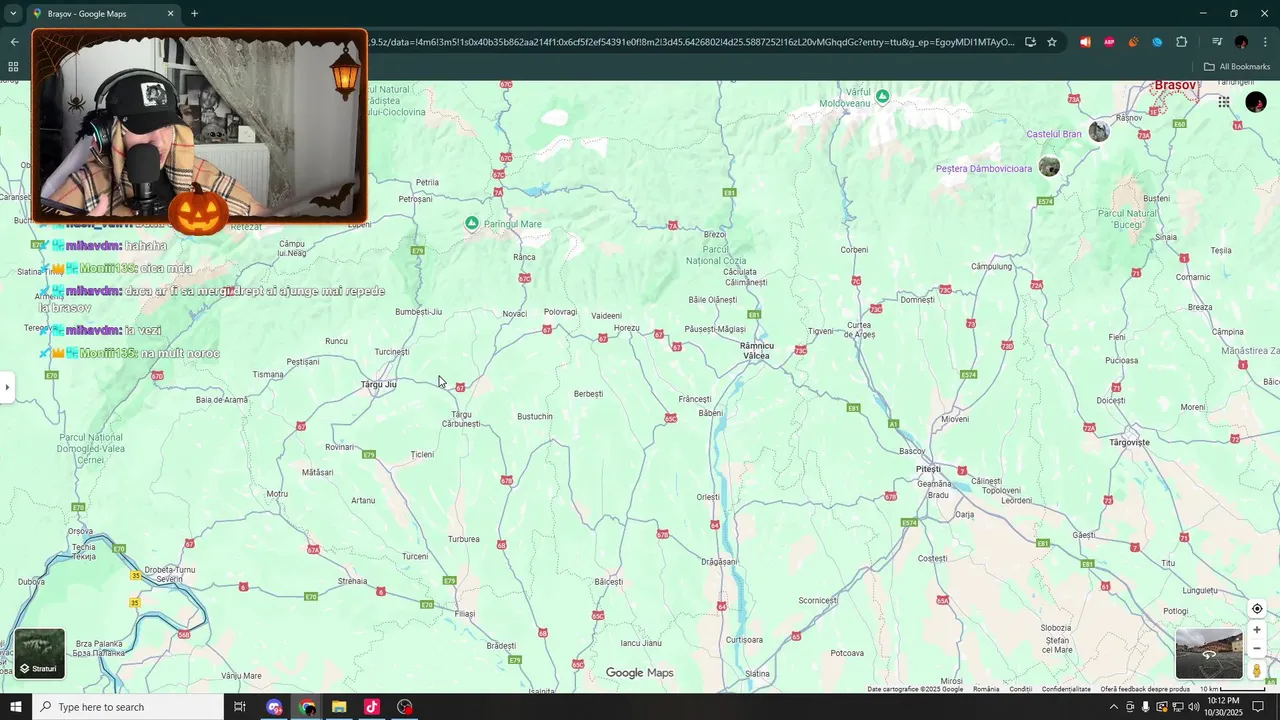
Task: Open the Castelul Bran photo marker
Action: (x=1099, y=132)
